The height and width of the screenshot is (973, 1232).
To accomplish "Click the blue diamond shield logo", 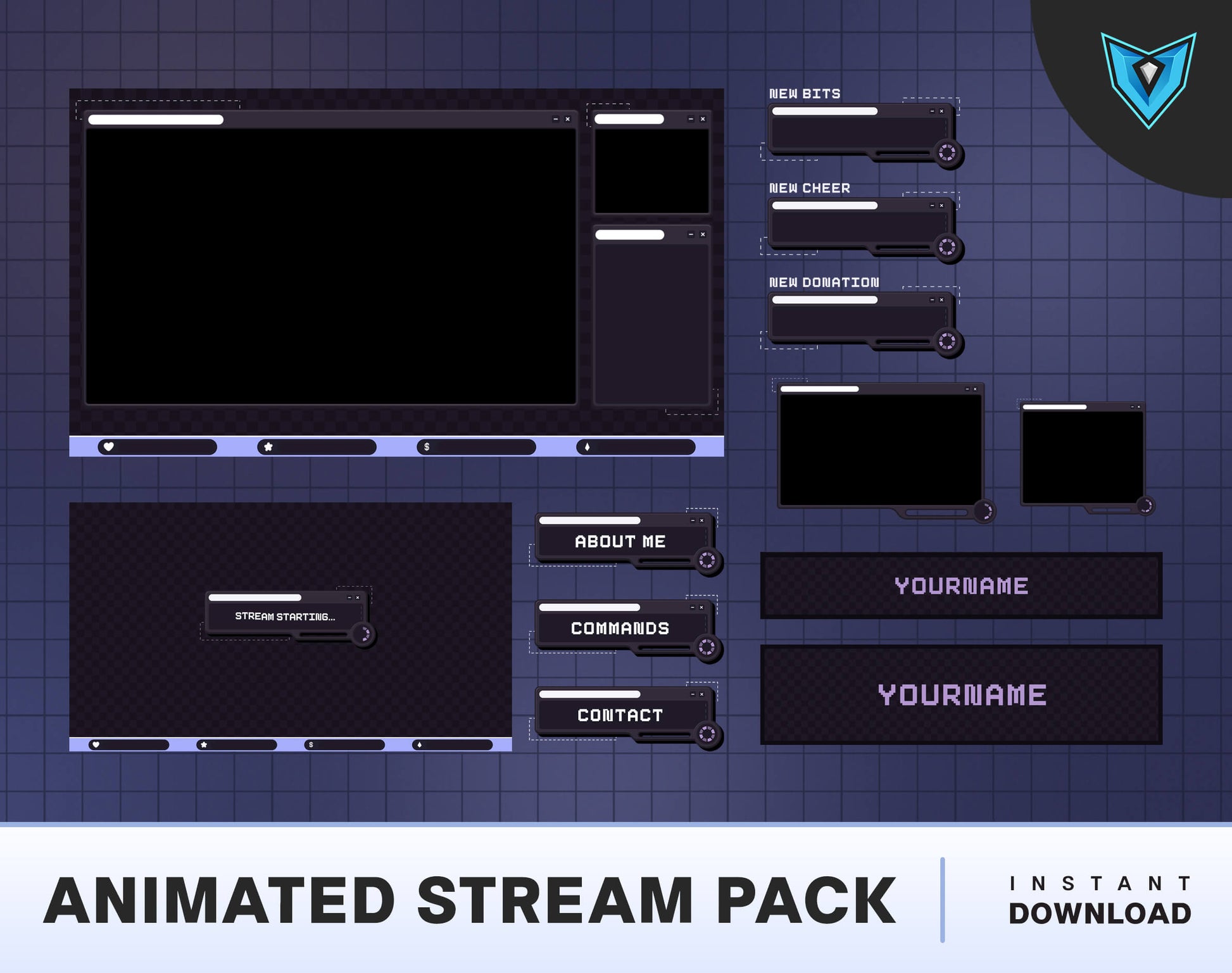I will 1148,78.
